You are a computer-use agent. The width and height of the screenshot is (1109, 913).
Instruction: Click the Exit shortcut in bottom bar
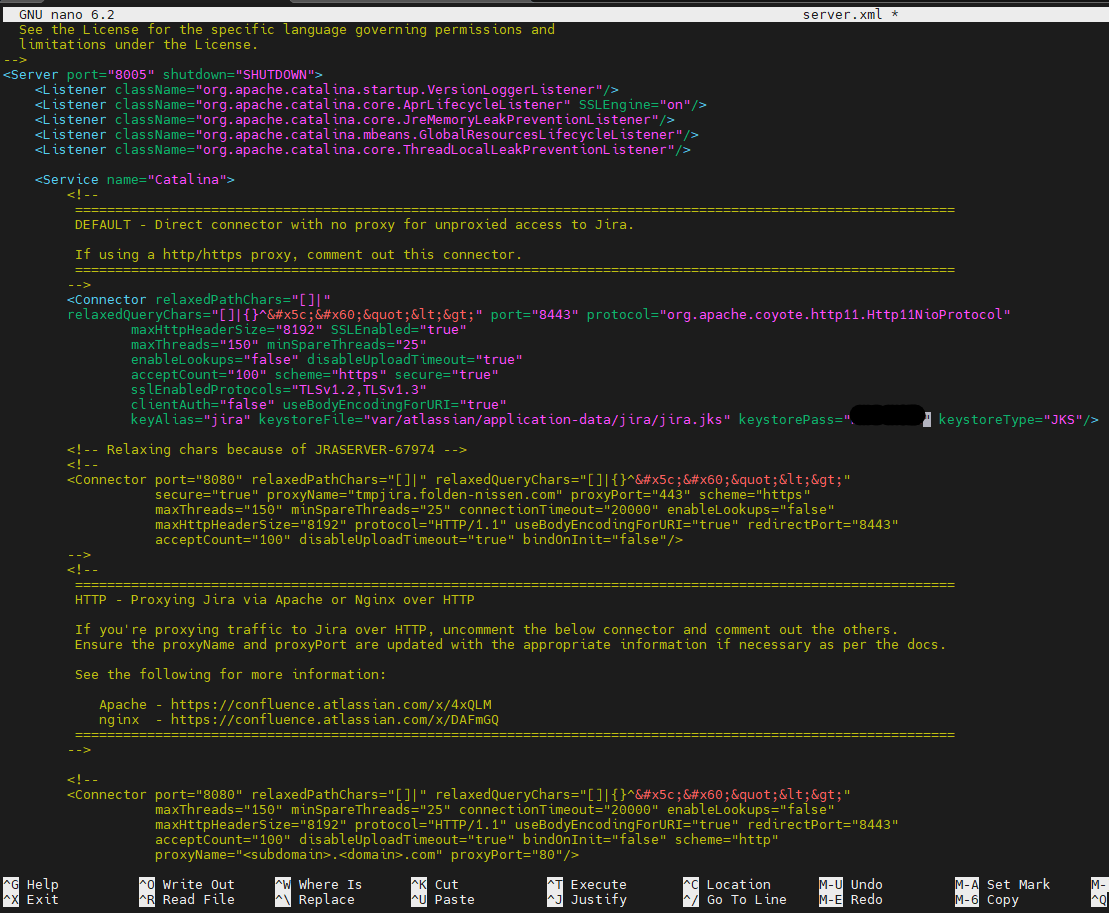click(x=42, y=899)
